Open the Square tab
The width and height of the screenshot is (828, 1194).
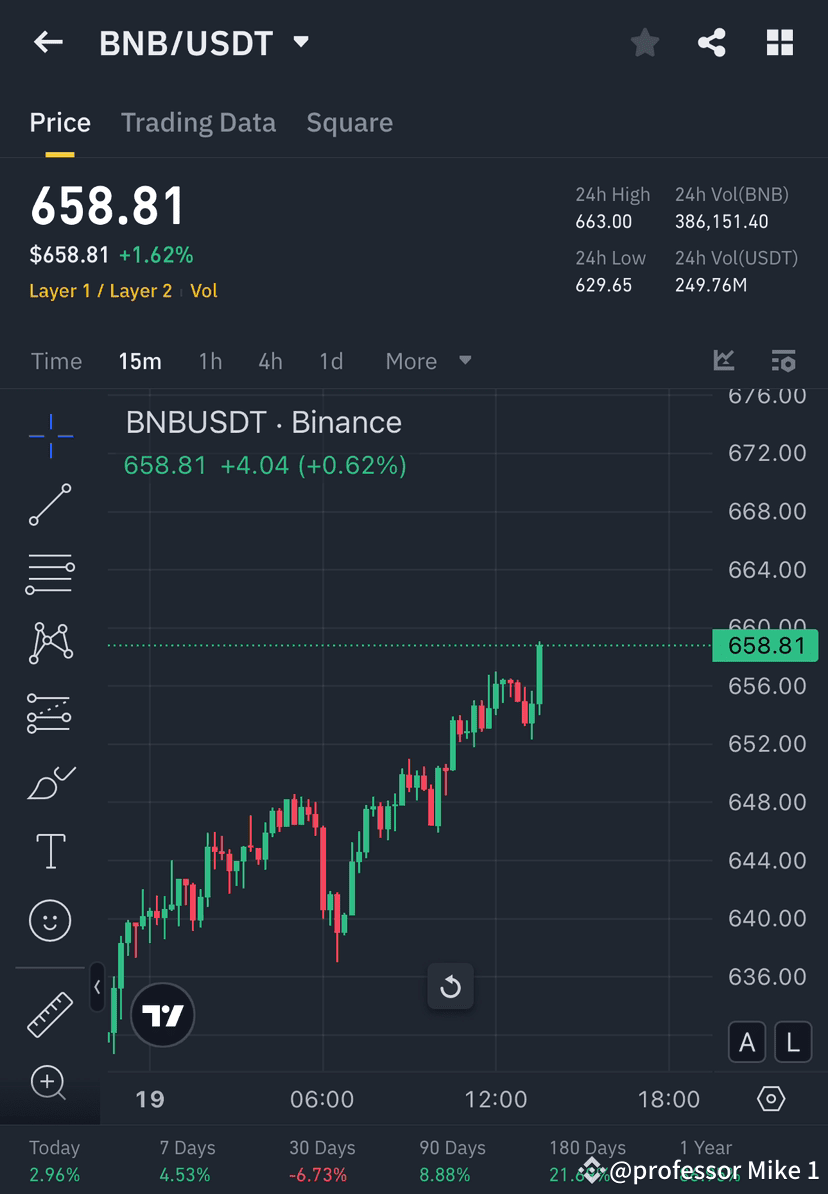click(349, 122)
